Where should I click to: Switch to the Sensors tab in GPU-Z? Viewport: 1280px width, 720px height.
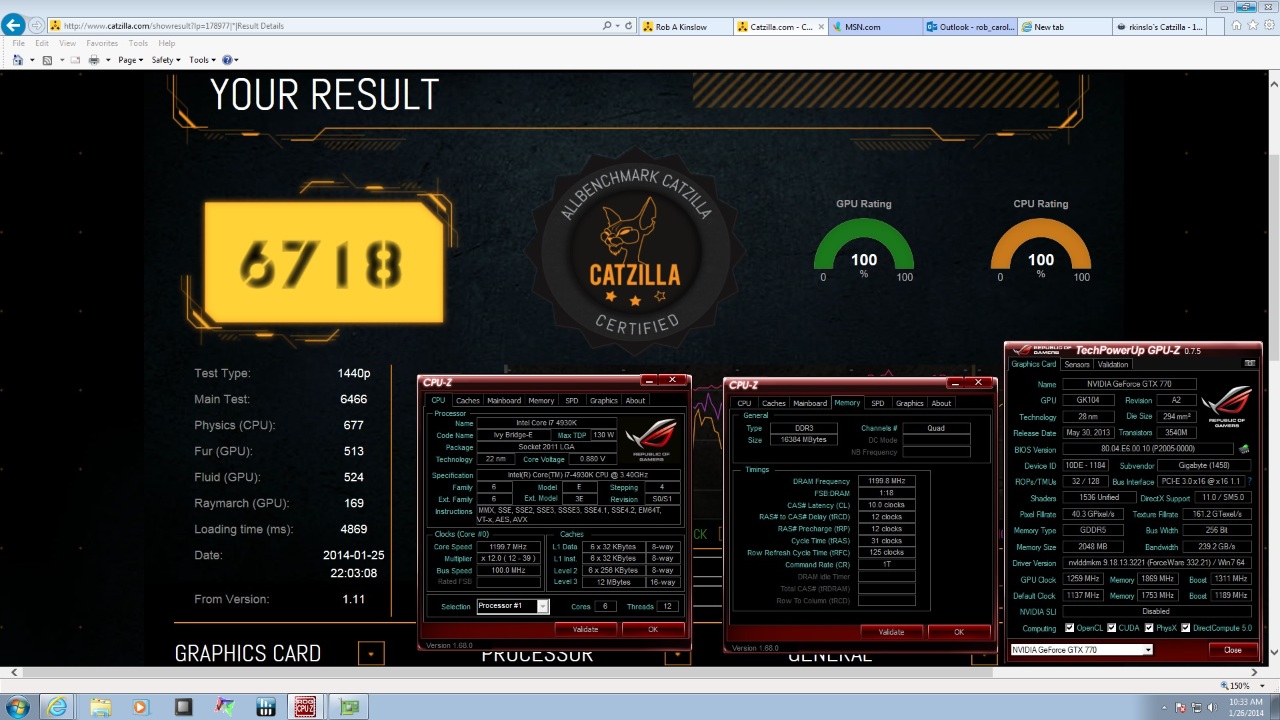1076,364
